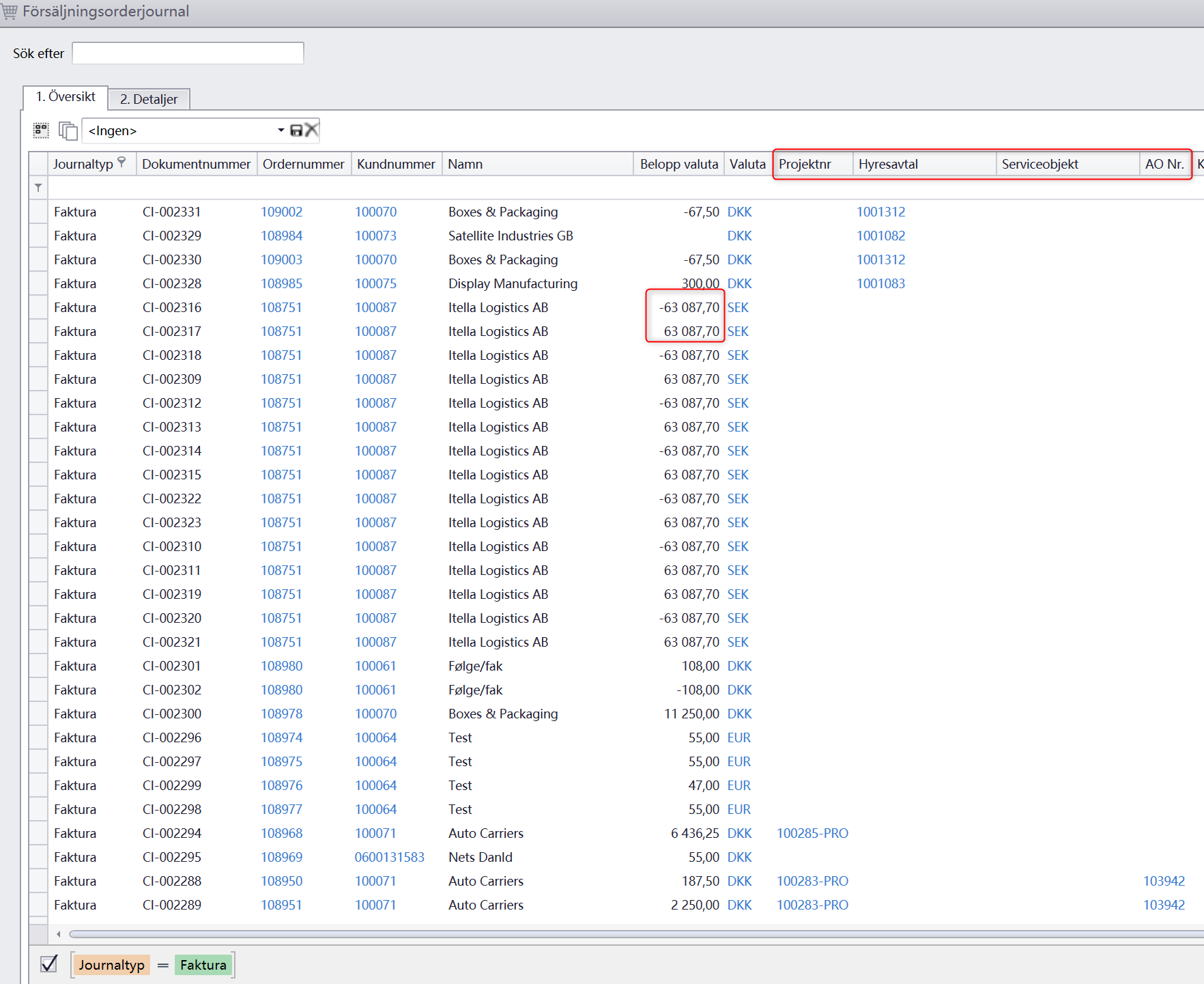
Task: Toggle the Journaltyp = Faktura filter checkbox
Action: point(49,964)
